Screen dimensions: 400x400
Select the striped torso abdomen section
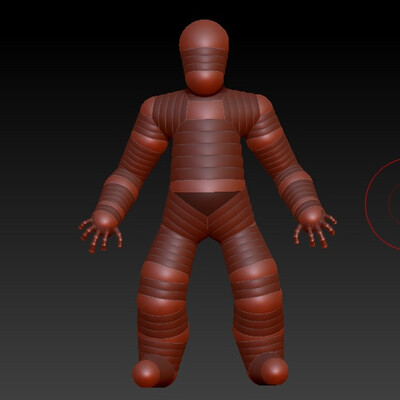(207, 151)
